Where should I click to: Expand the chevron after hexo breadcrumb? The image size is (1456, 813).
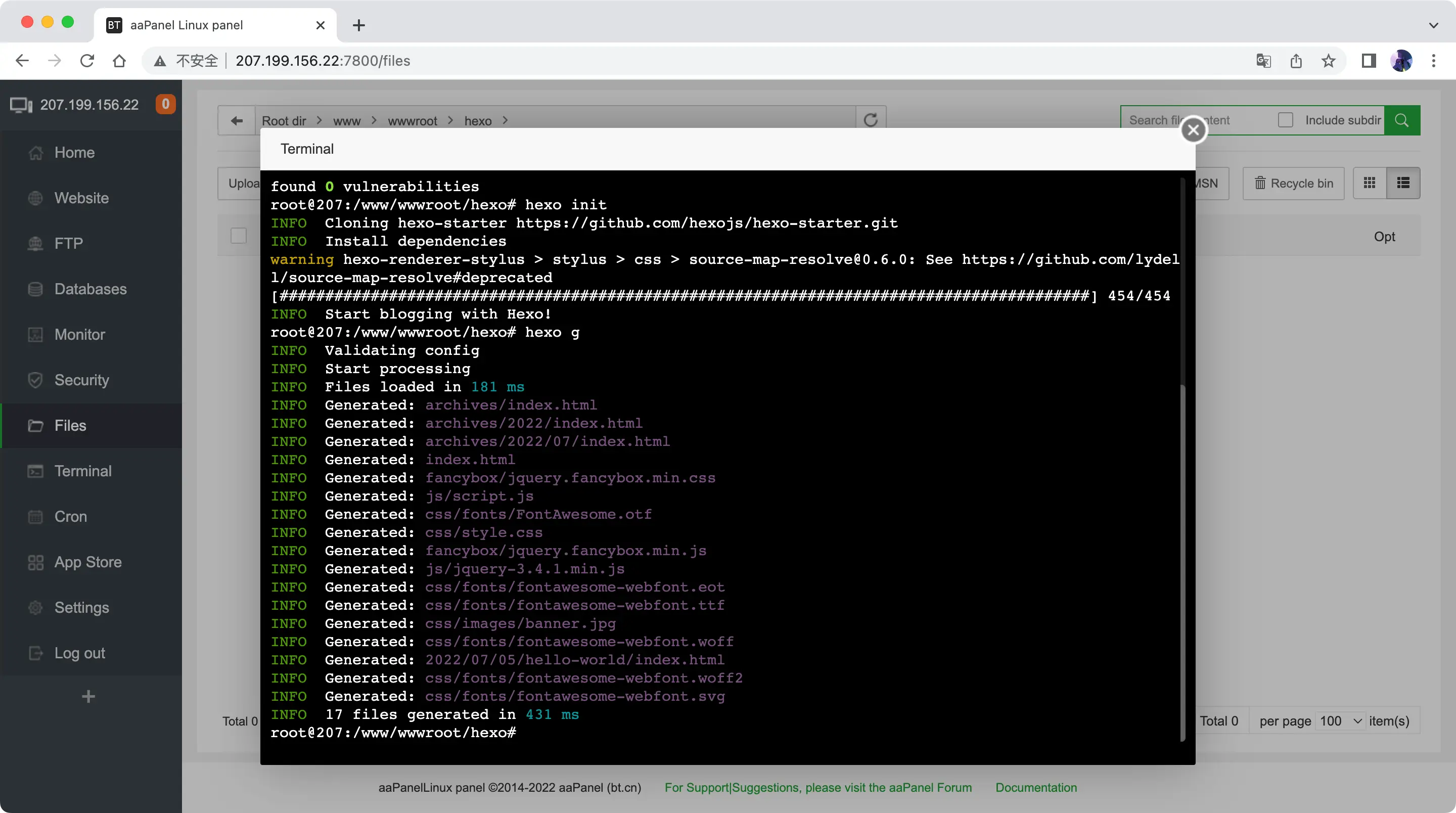pos(506,120)
